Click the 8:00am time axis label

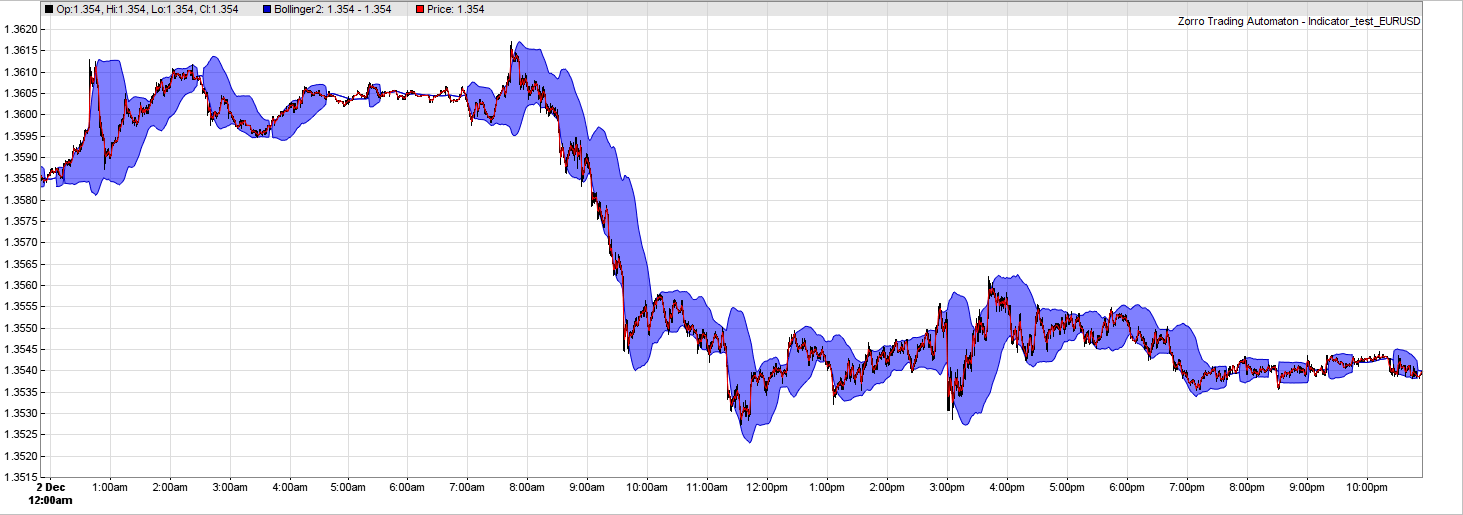[527, 487]
